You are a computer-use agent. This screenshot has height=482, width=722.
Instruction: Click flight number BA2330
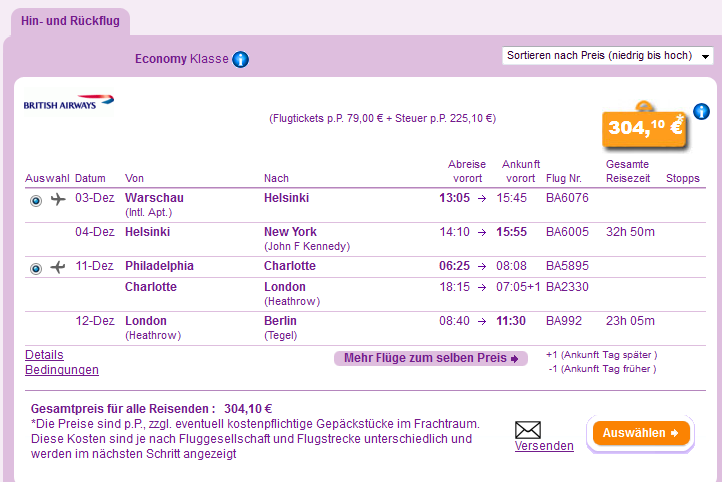[567, 287]
